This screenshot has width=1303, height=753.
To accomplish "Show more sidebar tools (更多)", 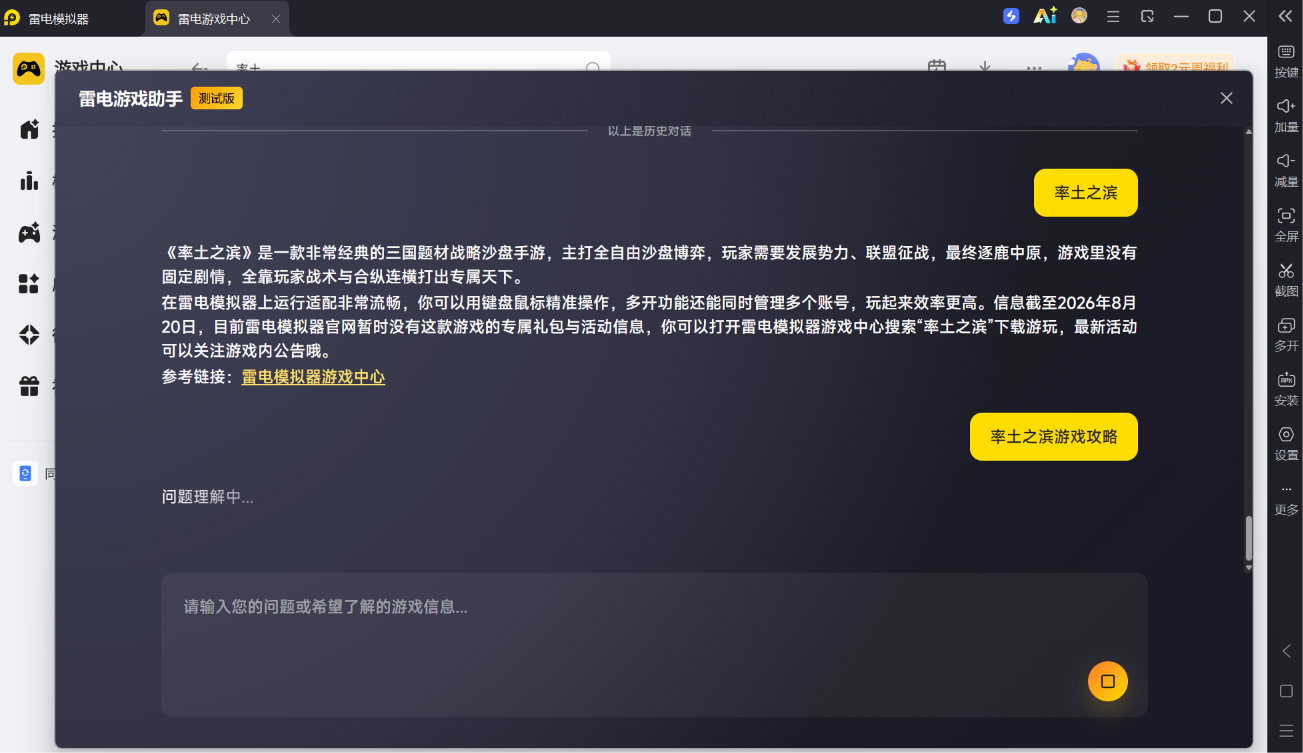I will point(1286,498).
